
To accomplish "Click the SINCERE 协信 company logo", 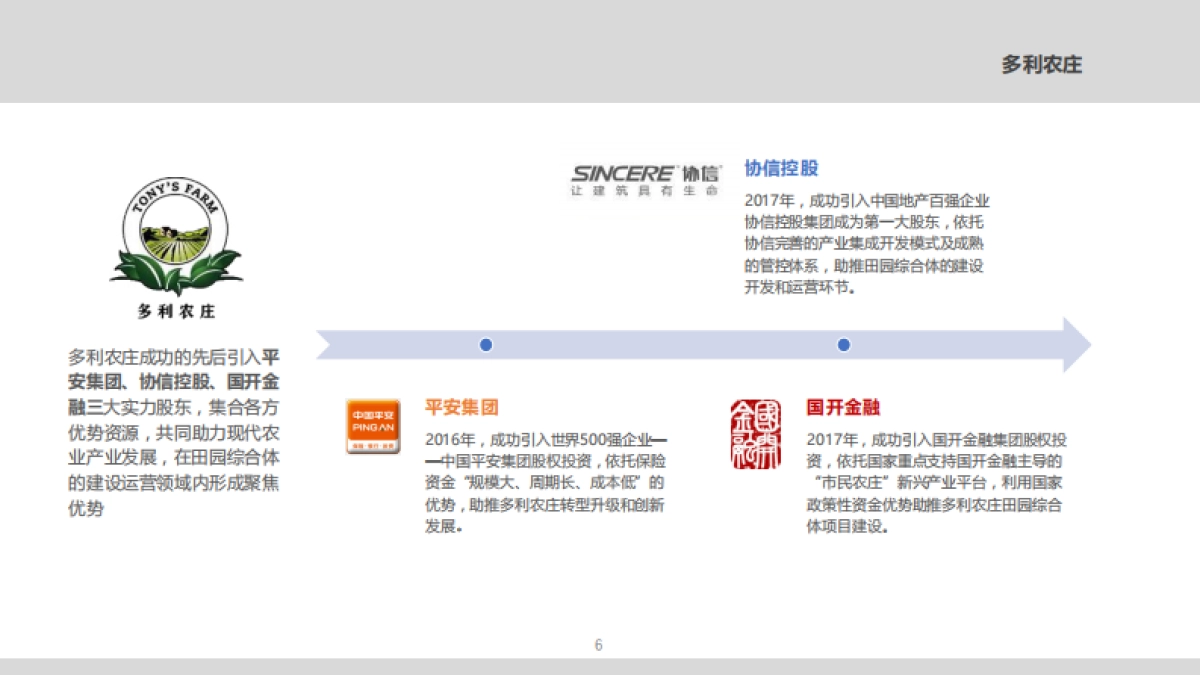I will (645, 179).
